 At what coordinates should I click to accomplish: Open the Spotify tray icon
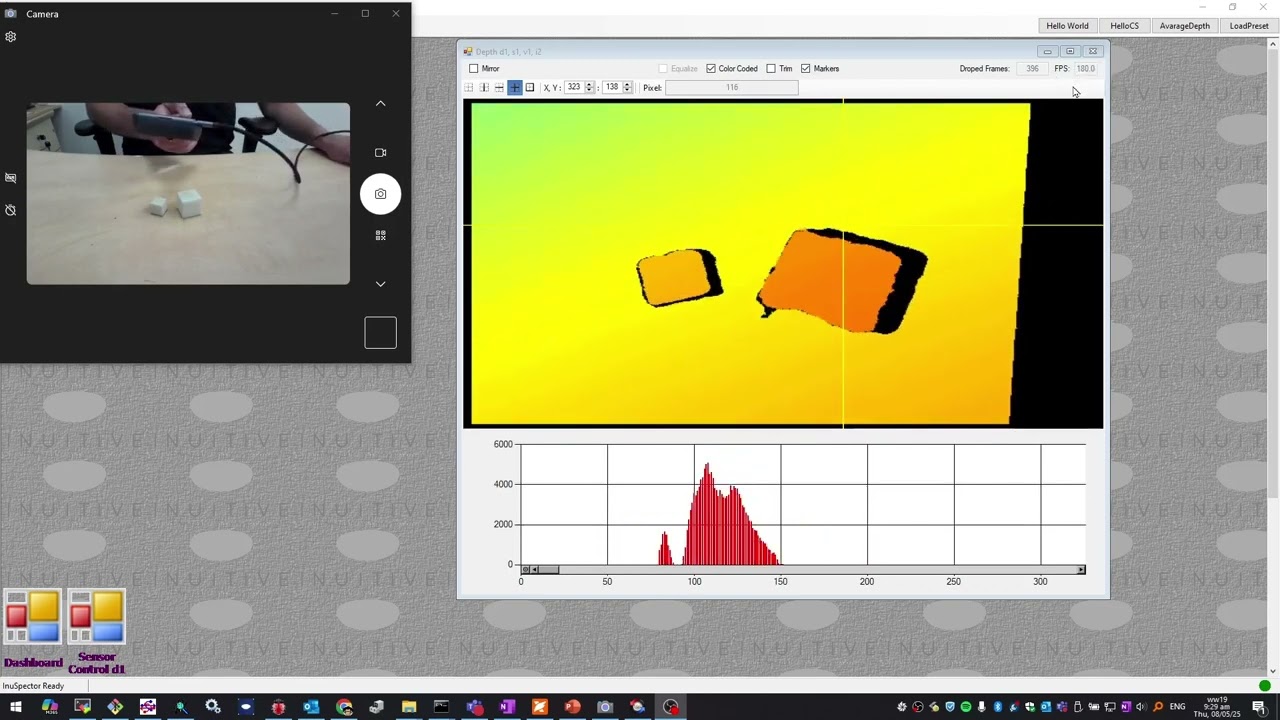pos(966,707)
